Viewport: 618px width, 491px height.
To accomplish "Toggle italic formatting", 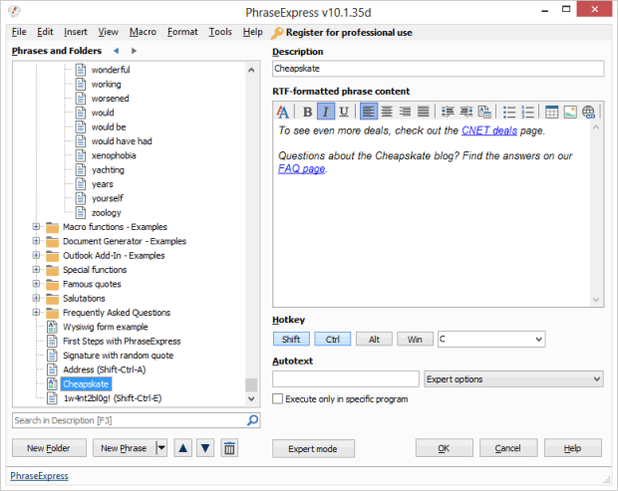I will [x=326, y=112].
